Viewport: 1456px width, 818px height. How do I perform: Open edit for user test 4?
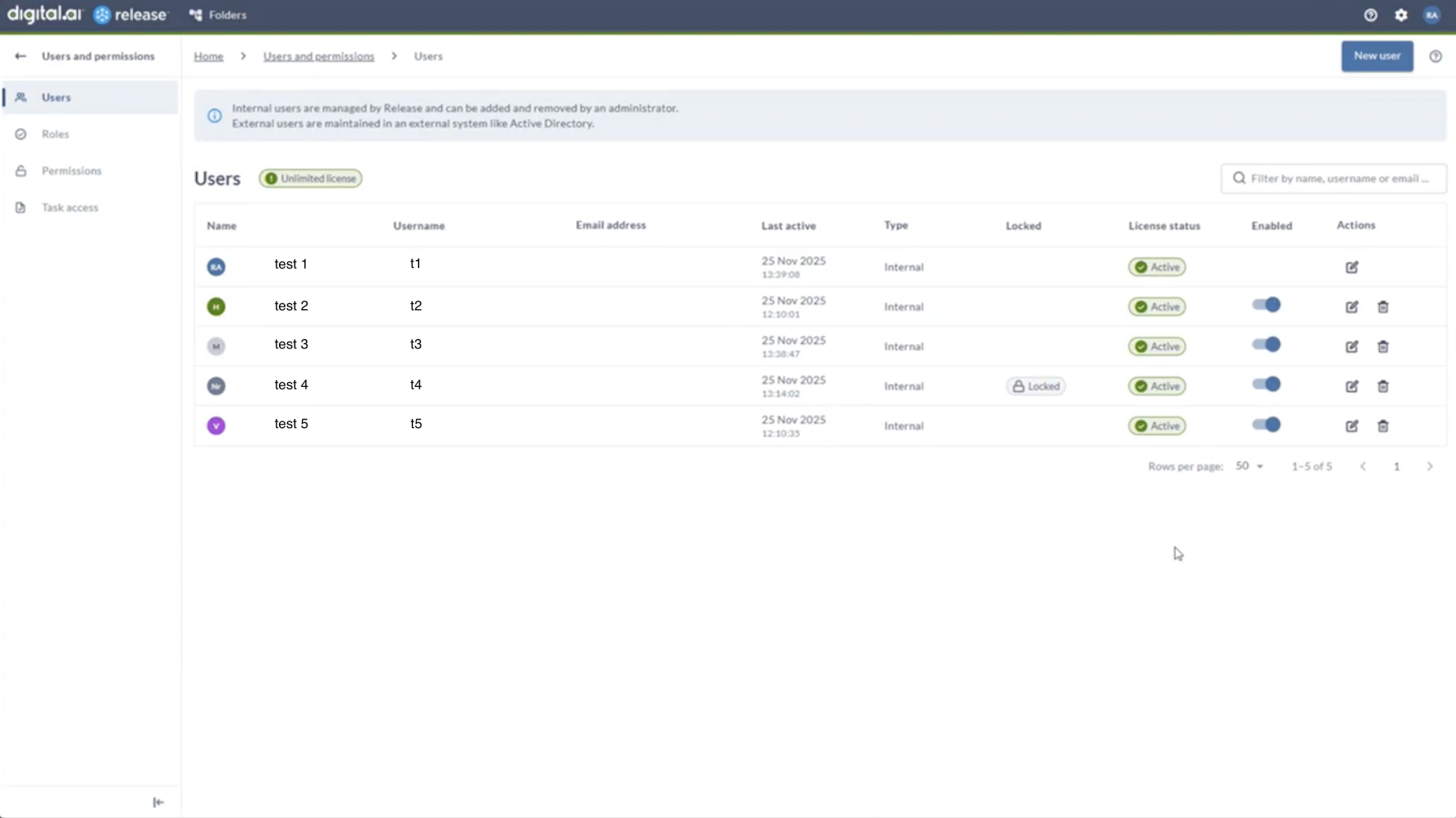[x=1351, y=386]
